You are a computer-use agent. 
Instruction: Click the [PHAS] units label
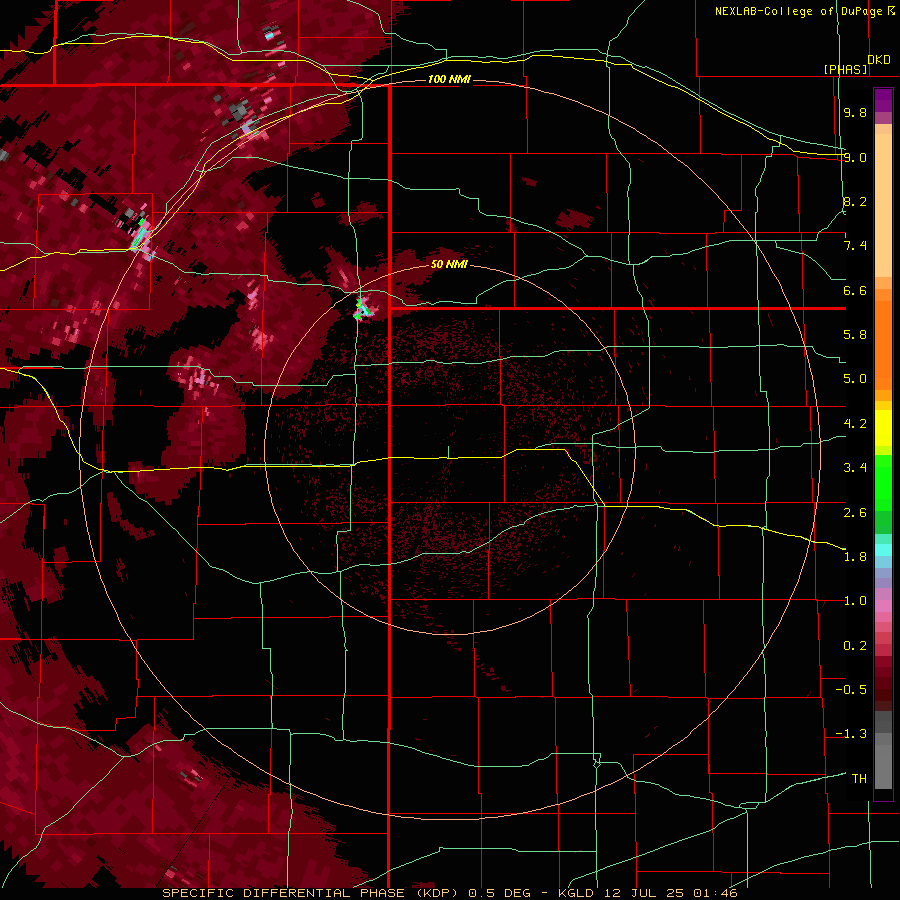845,70
